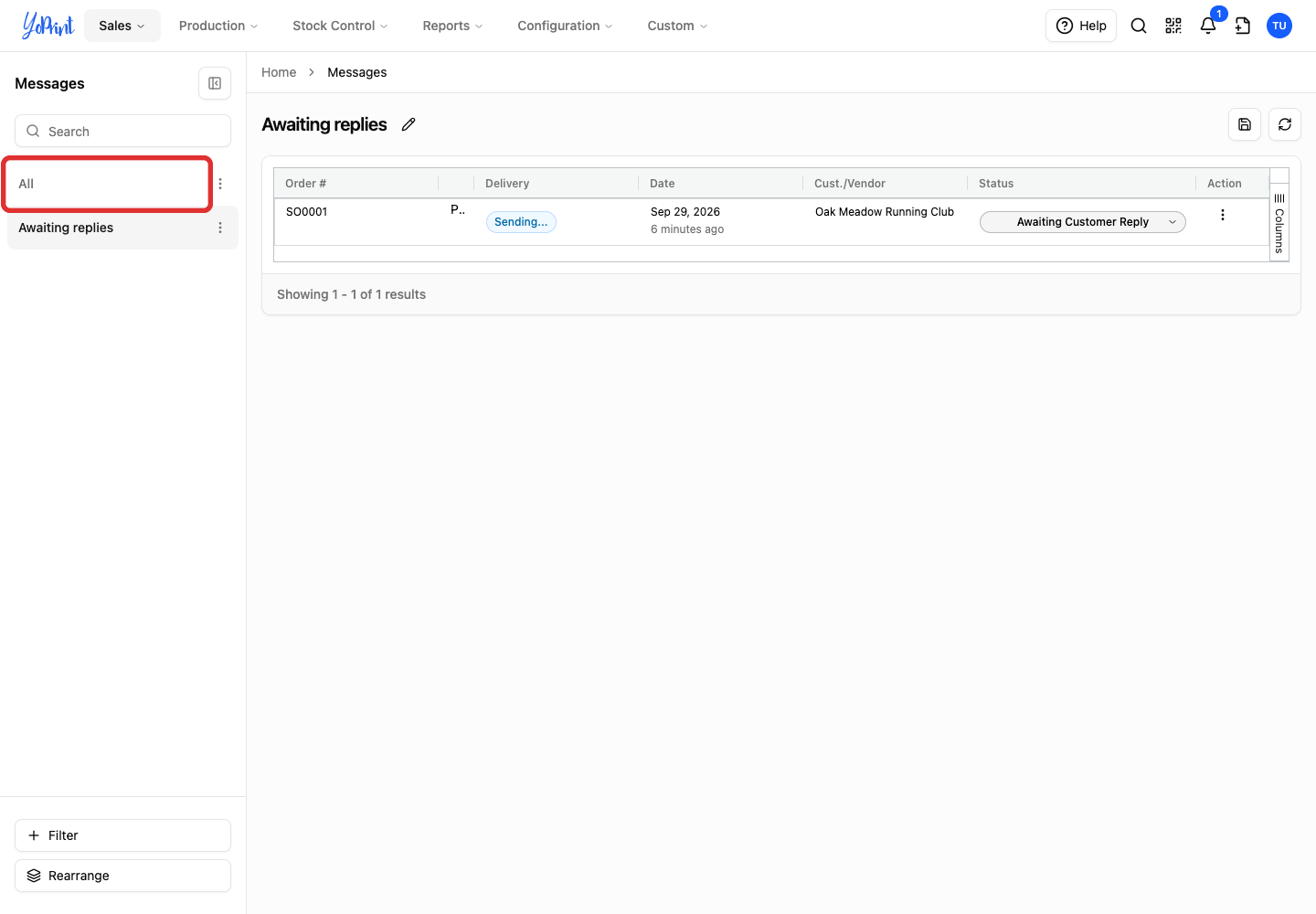Viewport: 1316px width, 914px height.
Task: Add a new Filter
Action: point(122,835)
